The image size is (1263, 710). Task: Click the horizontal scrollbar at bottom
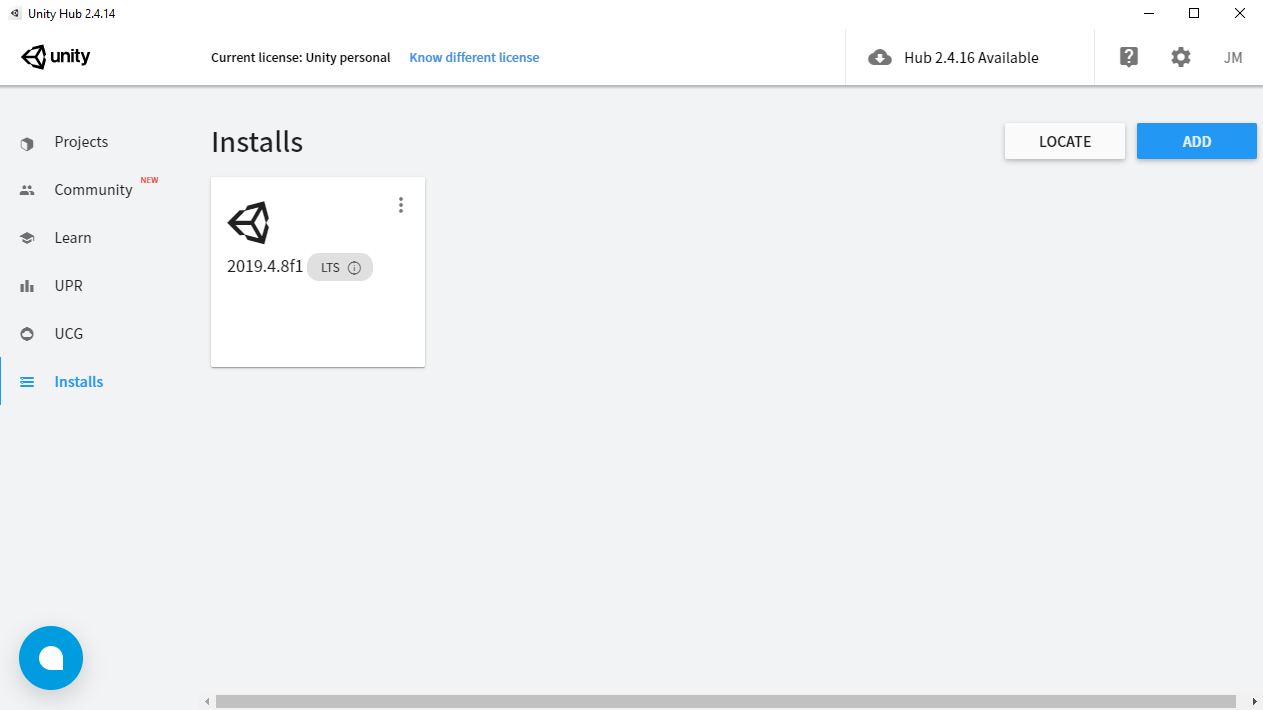pos(725,702)
